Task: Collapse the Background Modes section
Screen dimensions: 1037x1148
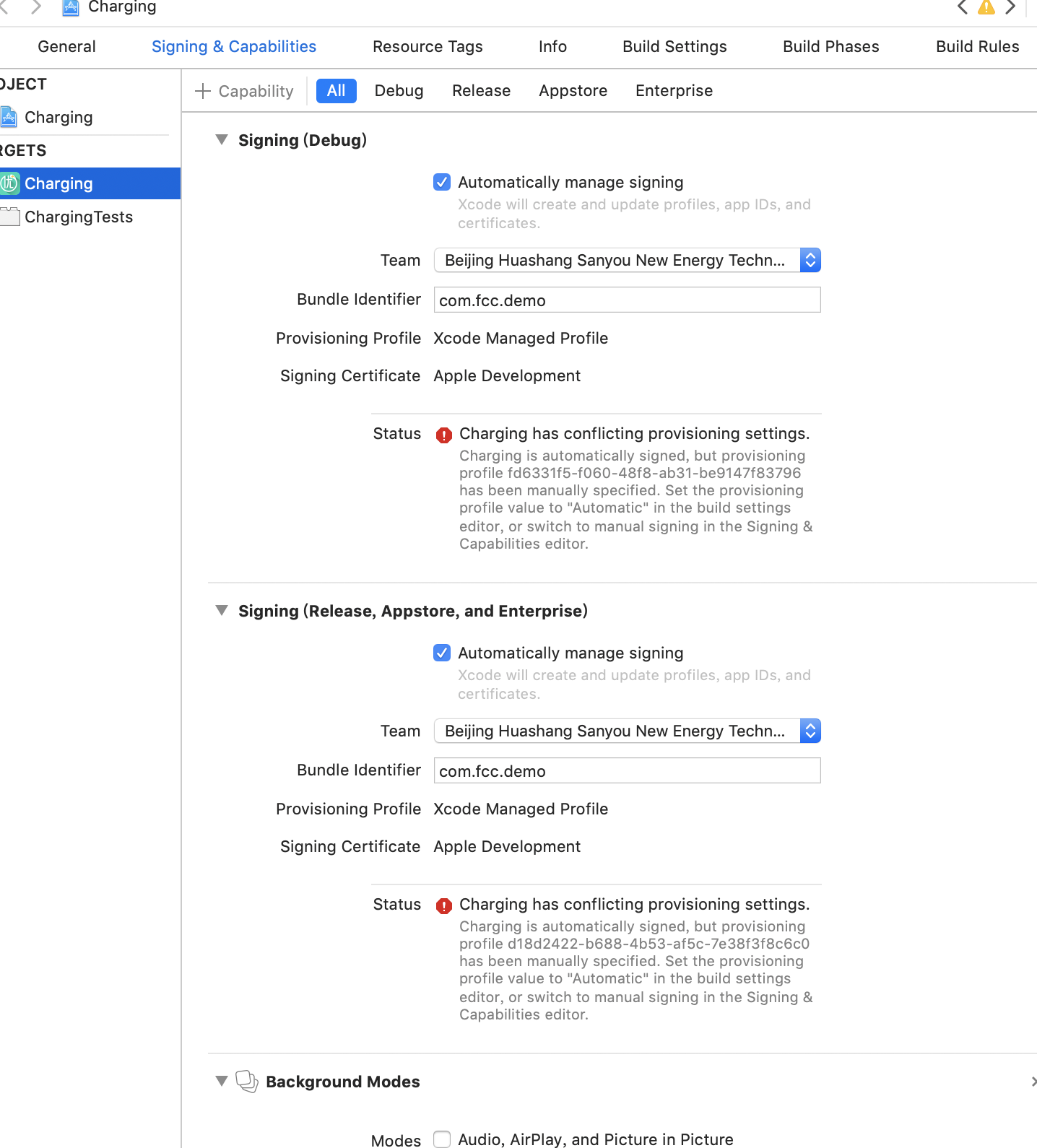Action: click(x=222, y=1081)
